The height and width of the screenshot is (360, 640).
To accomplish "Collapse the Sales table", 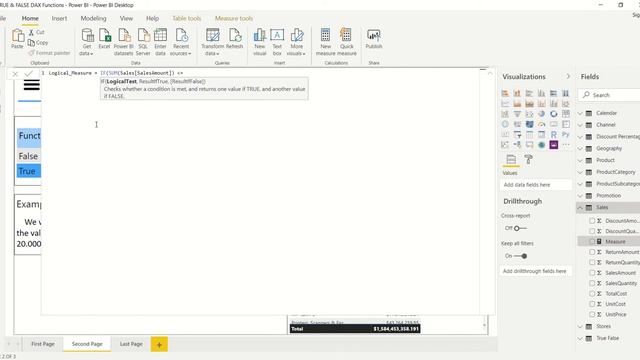I will [580, 208].
